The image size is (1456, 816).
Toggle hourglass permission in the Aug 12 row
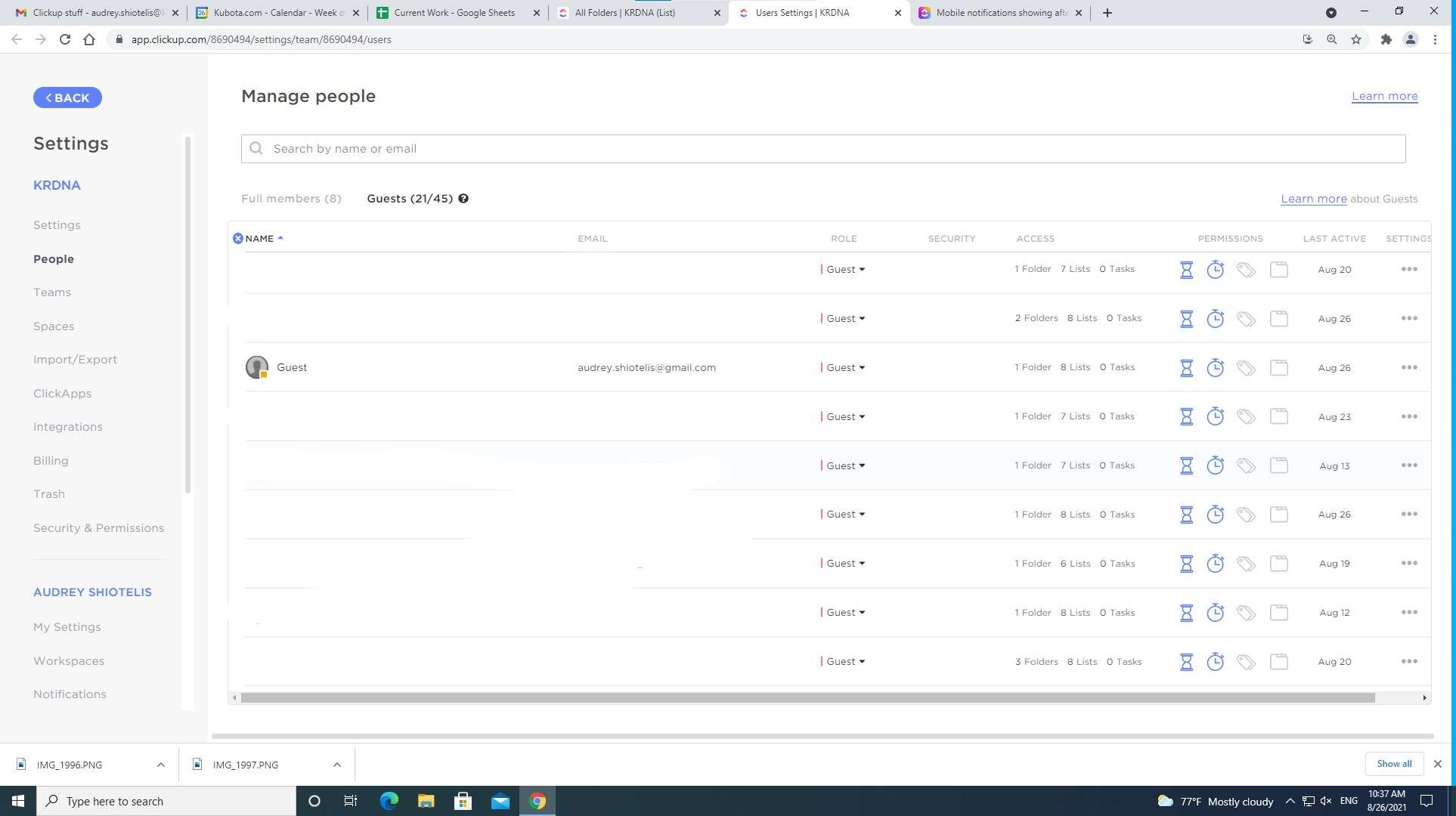point(1186,613)
